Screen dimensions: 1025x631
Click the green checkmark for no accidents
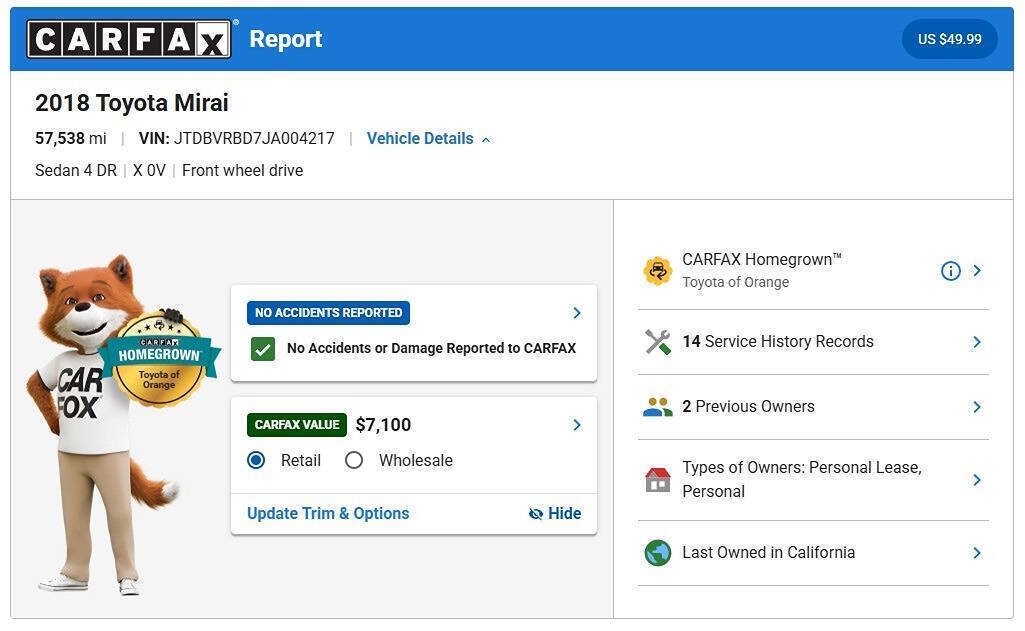pyautogui.click(x=263, y=349)
